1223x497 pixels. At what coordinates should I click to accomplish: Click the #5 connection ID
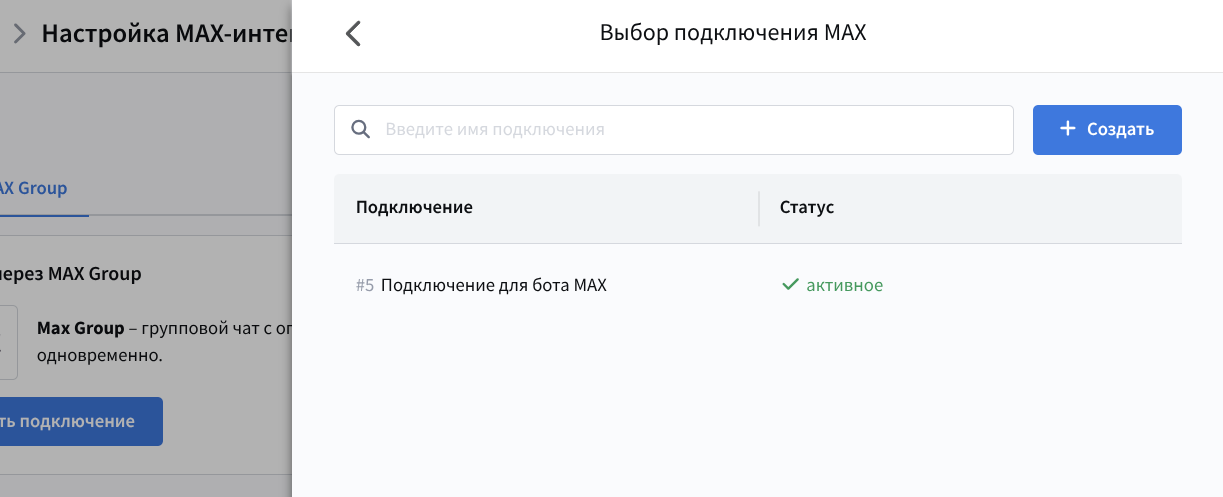pyautogui.click(x=364, y=286)
